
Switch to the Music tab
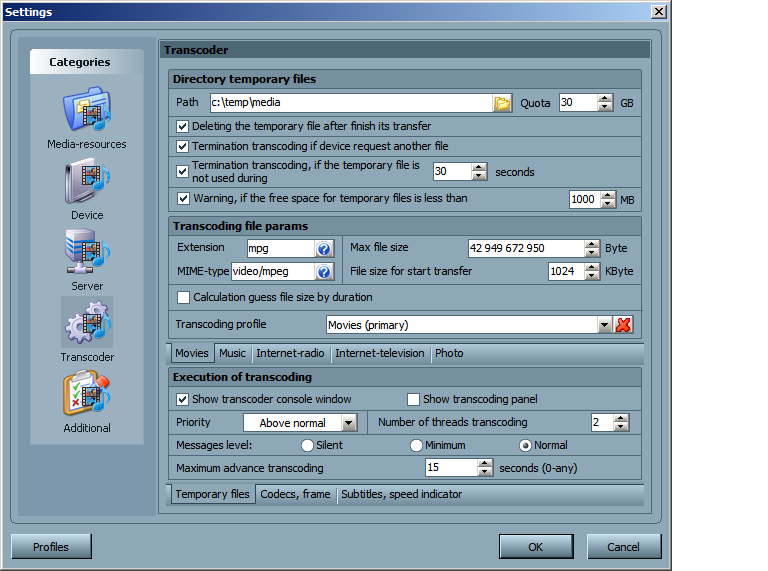click(232, 353)
